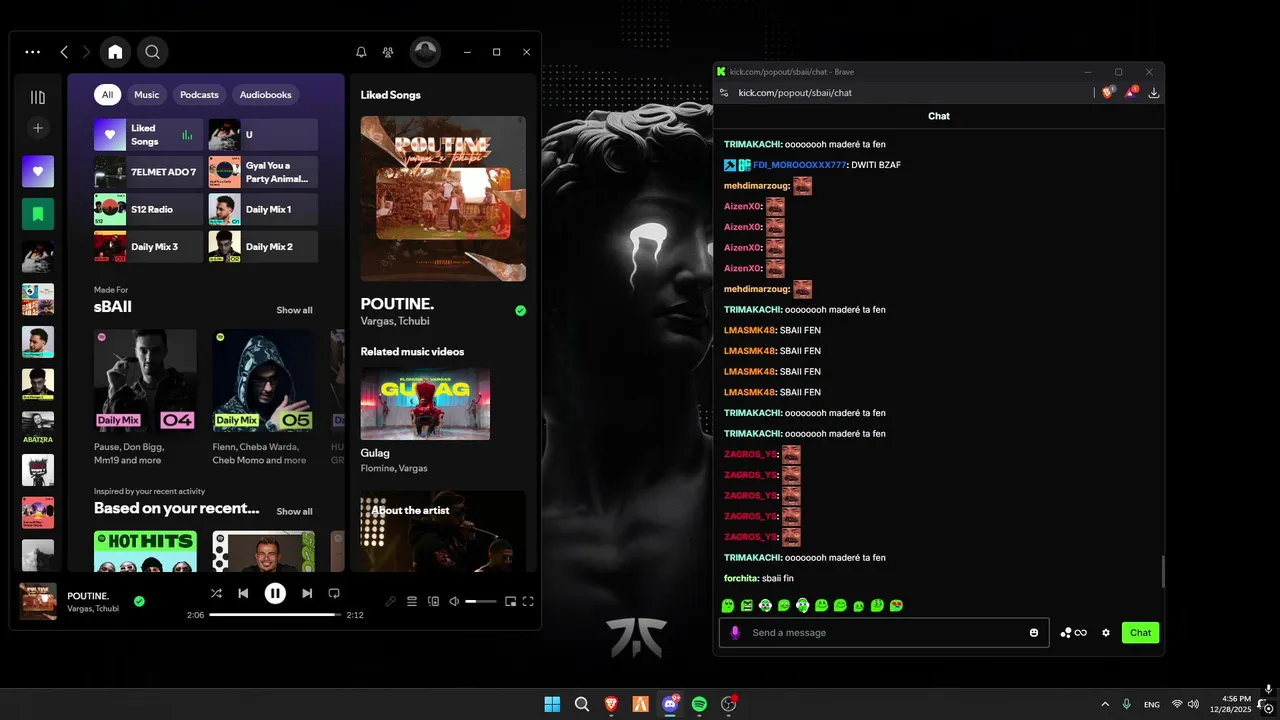Image resolution: width=1280 pixels, height=720 pixels.
Task: Toggle shuffle in the player bar
Action: pos(216,593)
